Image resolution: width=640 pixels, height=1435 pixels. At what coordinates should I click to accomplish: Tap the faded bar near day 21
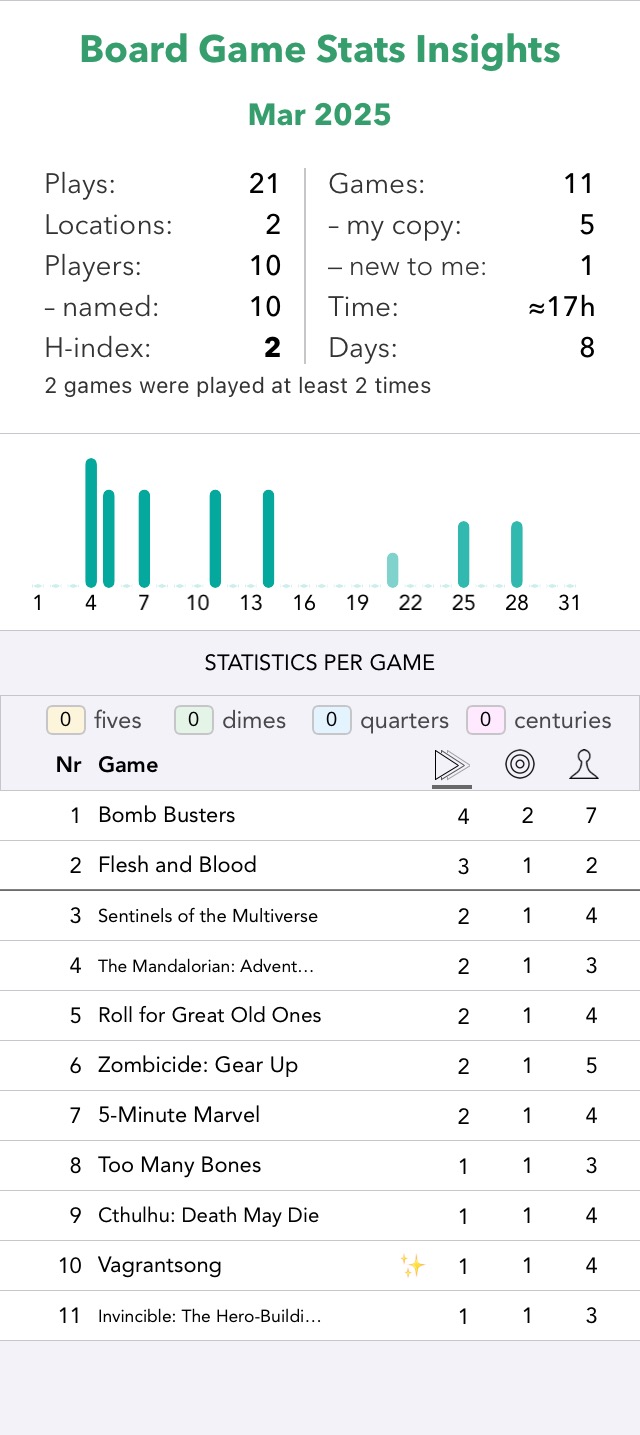click(x=393, y=570)
